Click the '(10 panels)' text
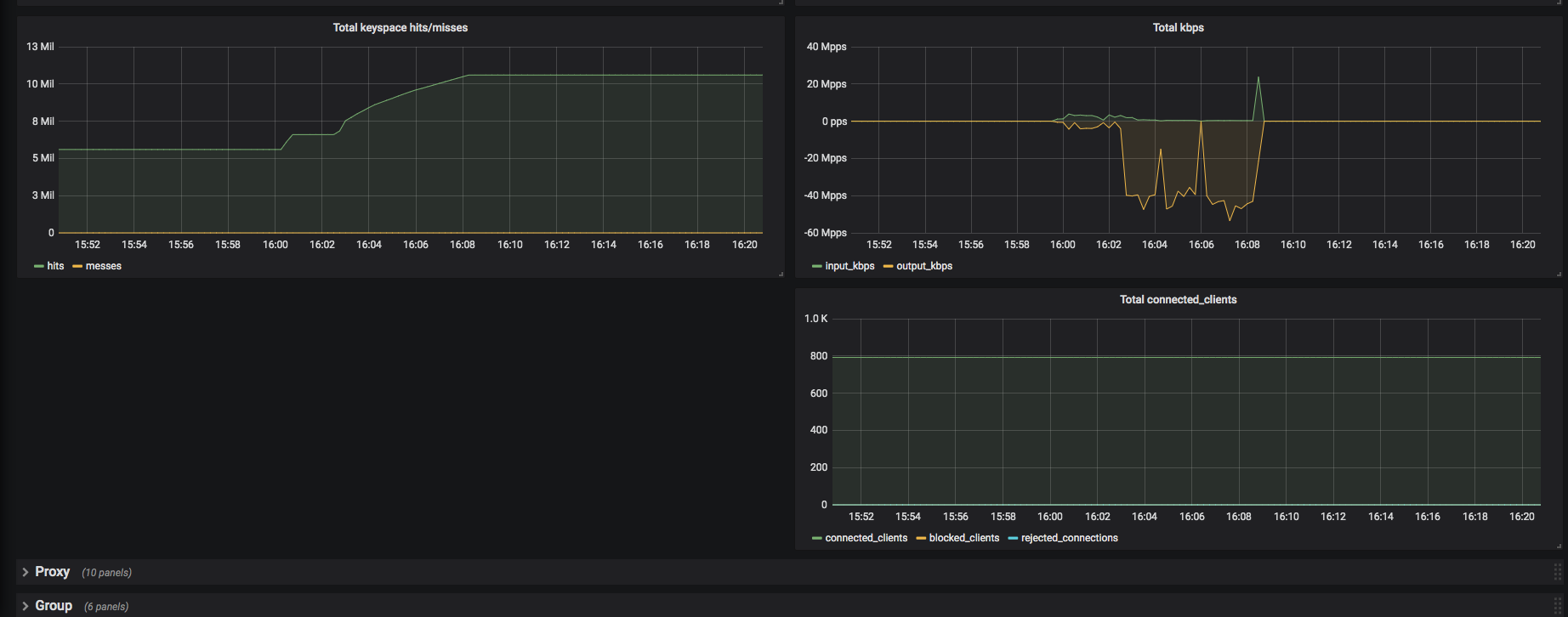This screenshot has height=617, width=1568. pos(106,573)
